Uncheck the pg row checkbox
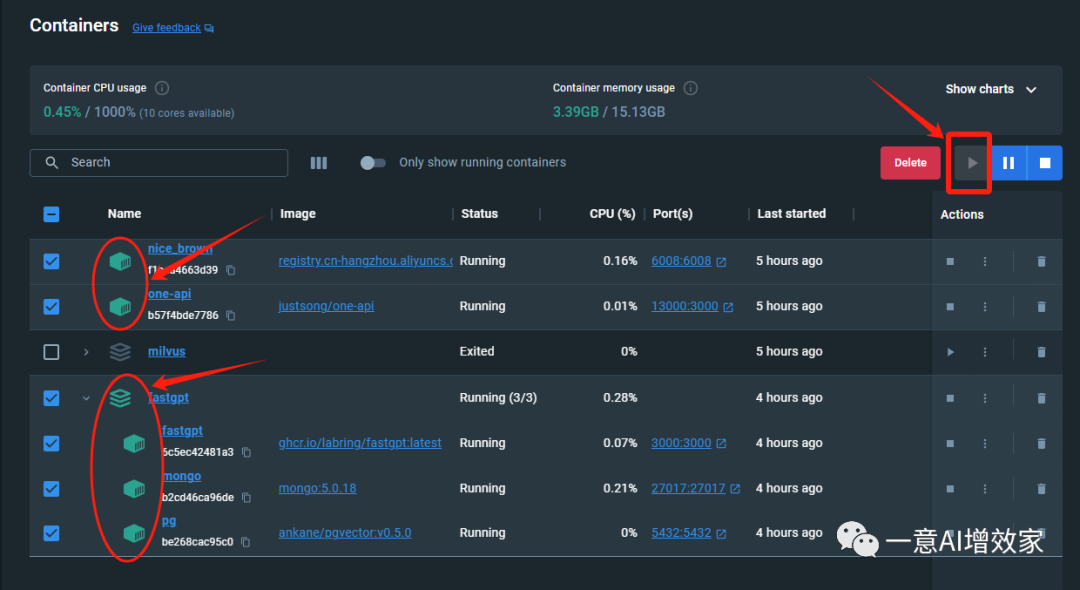Screen dimensions: 1080x590 coord(52,533)
